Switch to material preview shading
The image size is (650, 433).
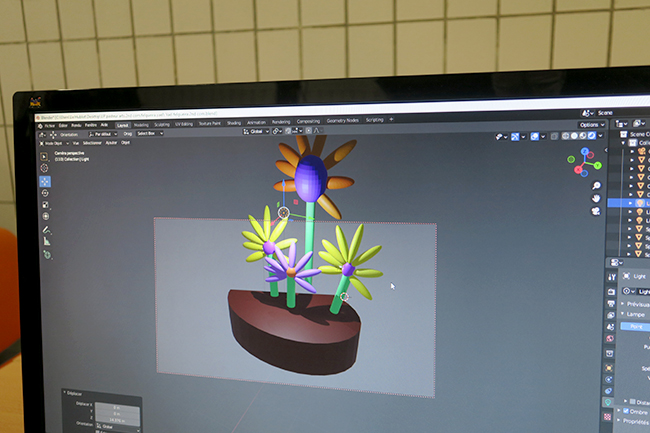583,136
